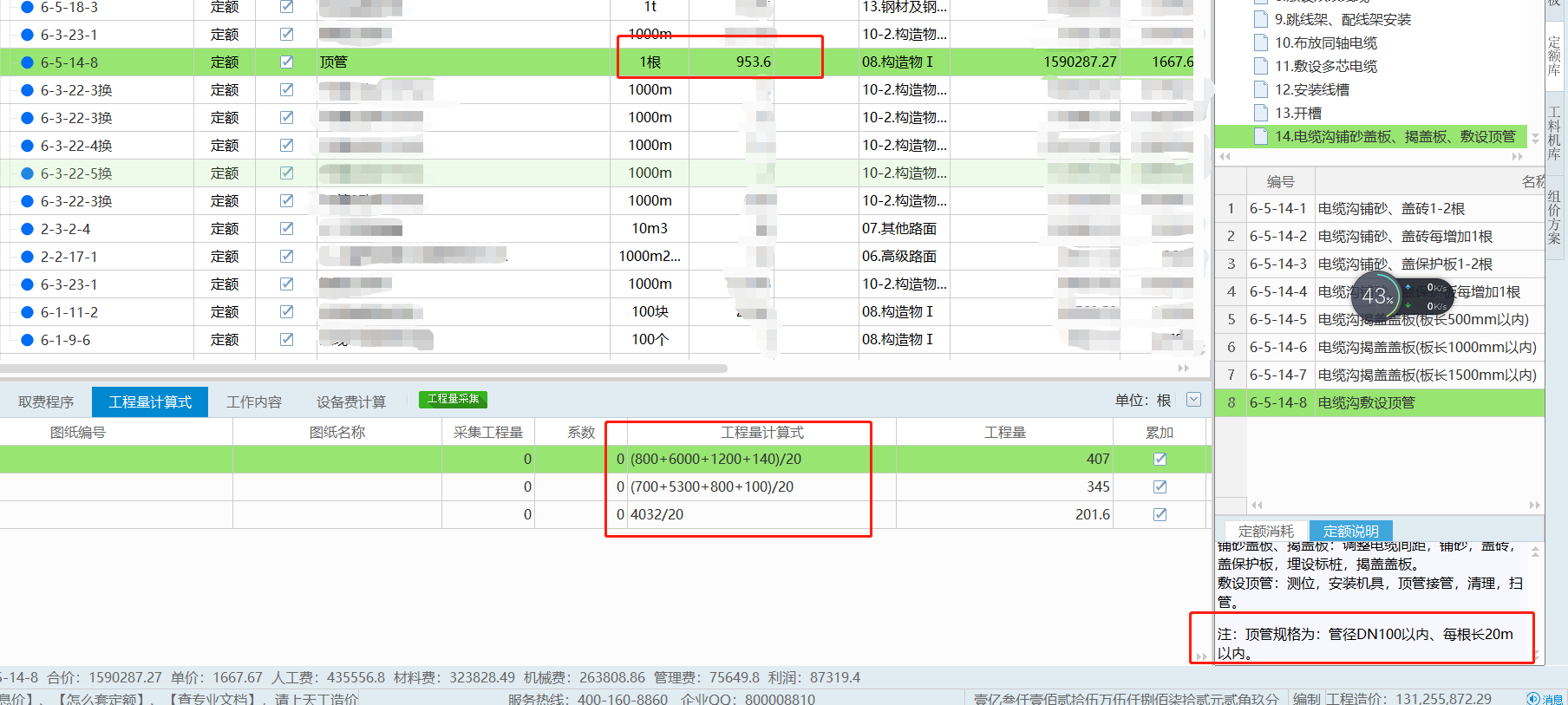
Task: Click the scroll arrow of the chapter tree panel
Action: coord(1535,138)
